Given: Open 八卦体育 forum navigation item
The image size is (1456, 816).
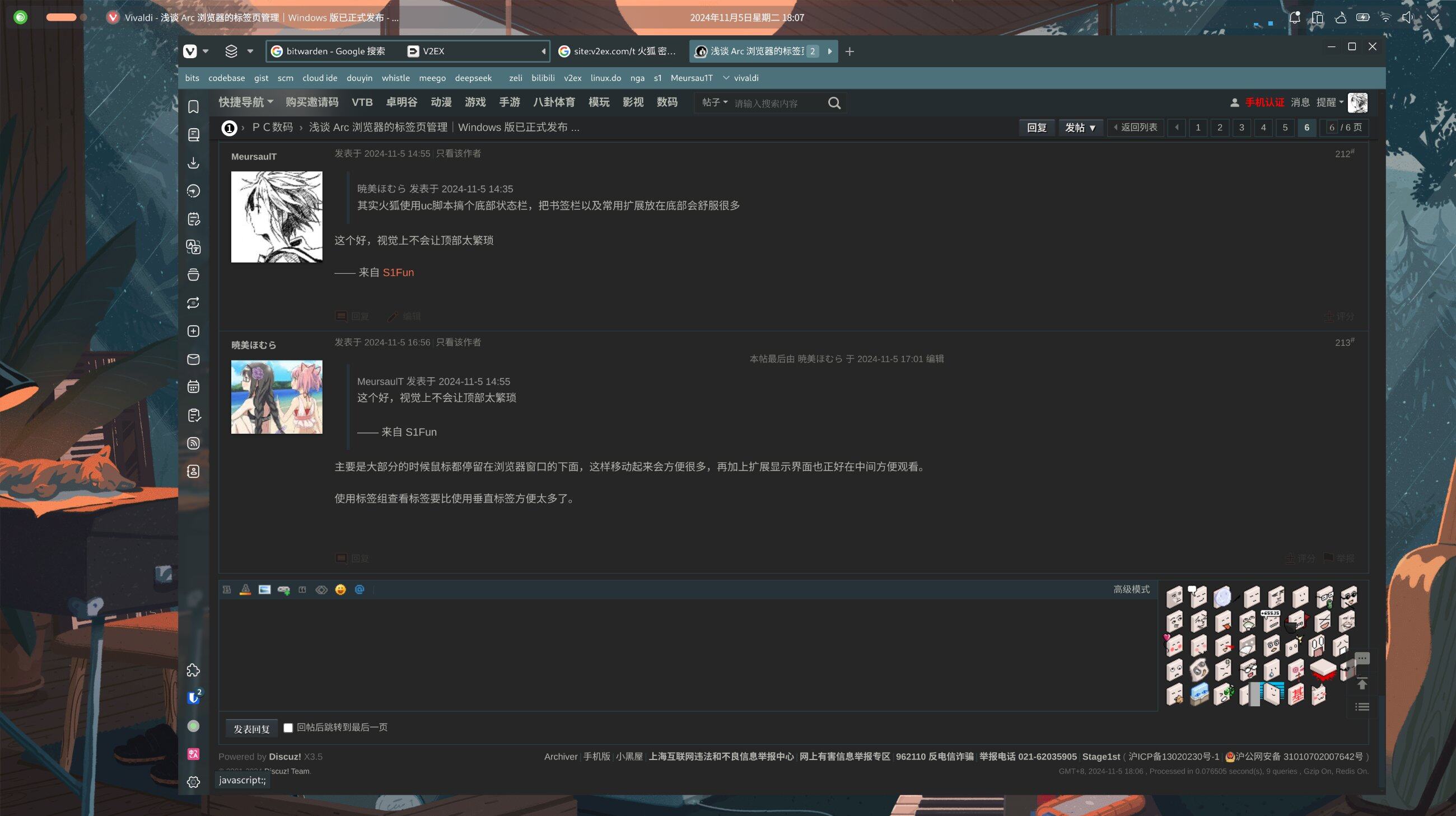Looking at the screenshot, I should pyautogui.click(x=554, y=102).
